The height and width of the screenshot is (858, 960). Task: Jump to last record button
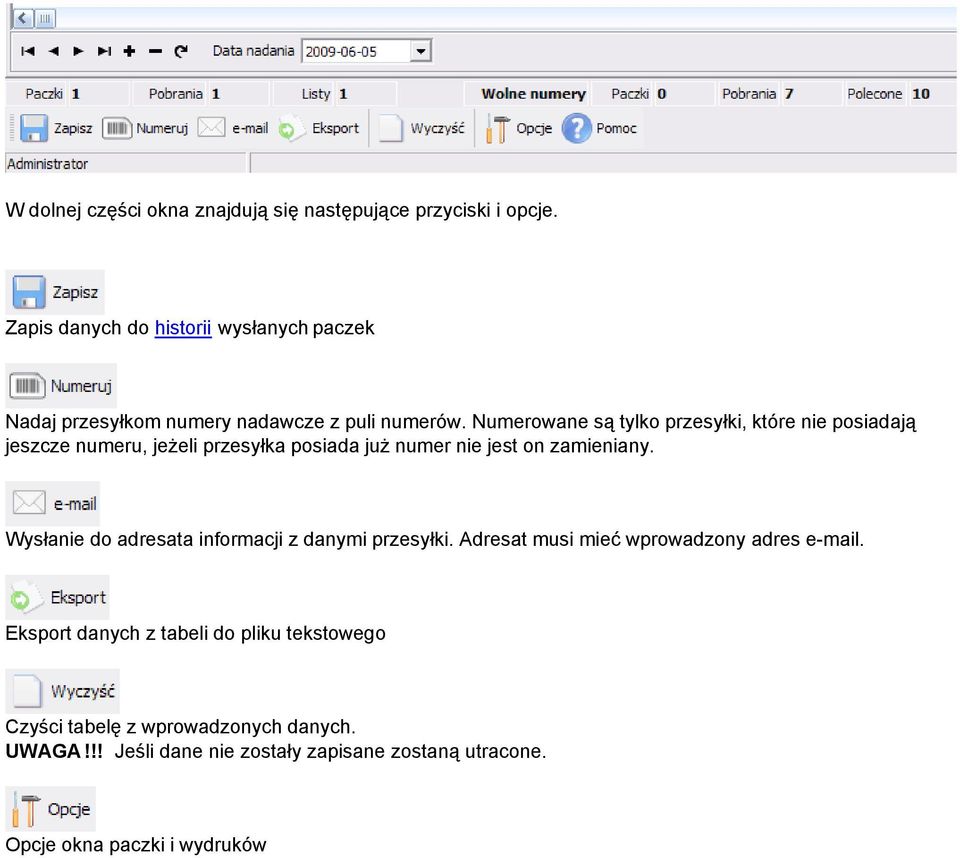(x=104, y=51)
